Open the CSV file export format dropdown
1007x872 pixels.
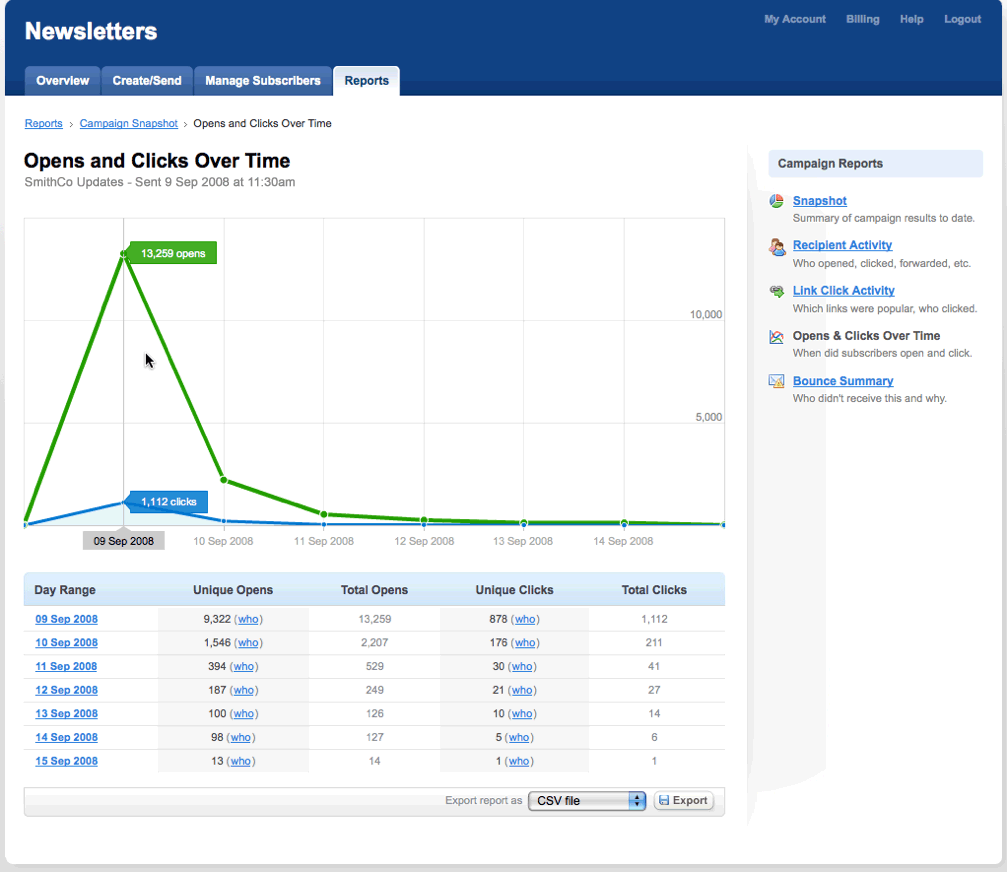click(x=587, y=801)
